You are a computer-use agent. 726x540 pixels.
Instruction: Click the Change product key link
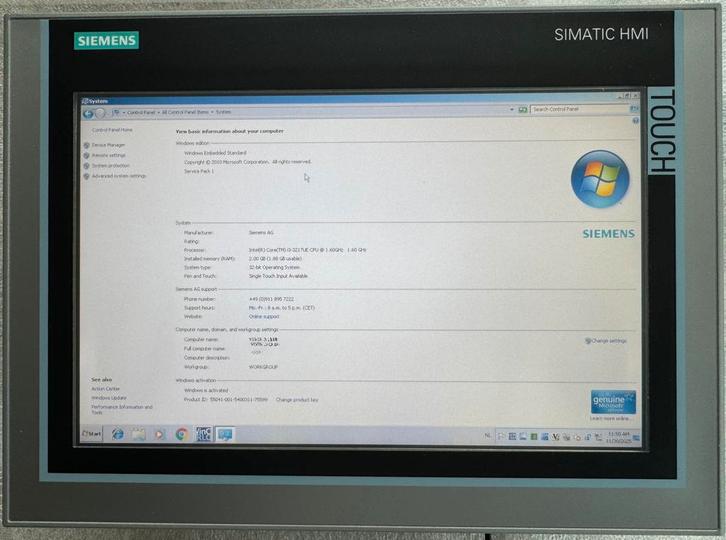tap(297, 400)
